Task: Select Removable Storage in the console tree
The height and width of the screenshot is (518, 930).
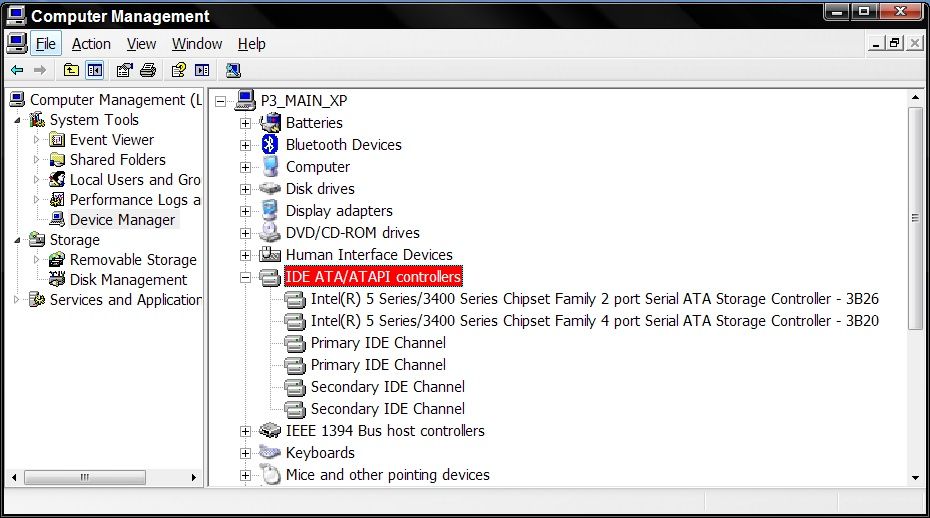Action: pyautogui.click(x=133, y=260)
